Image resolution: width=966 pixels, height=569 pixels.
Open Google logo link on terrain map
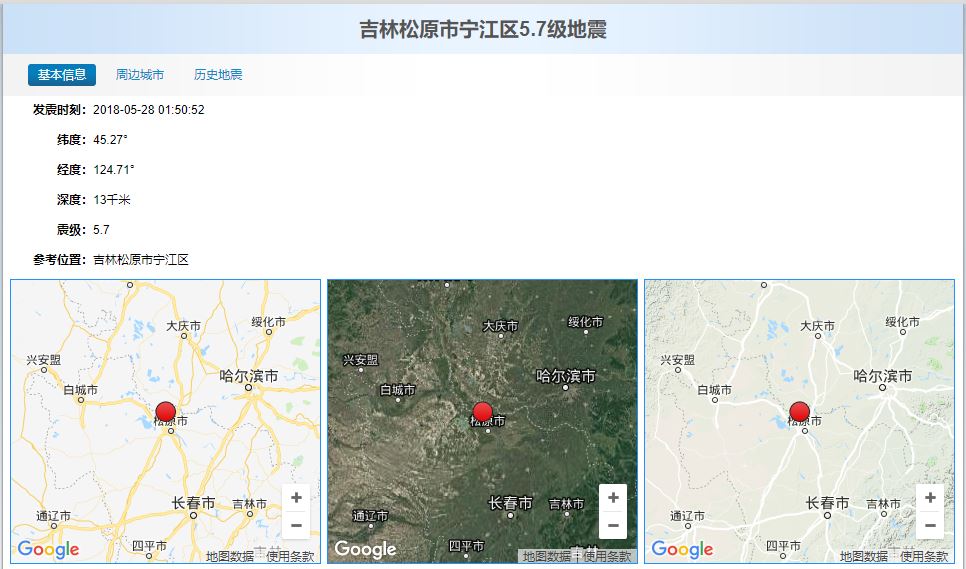682,549
